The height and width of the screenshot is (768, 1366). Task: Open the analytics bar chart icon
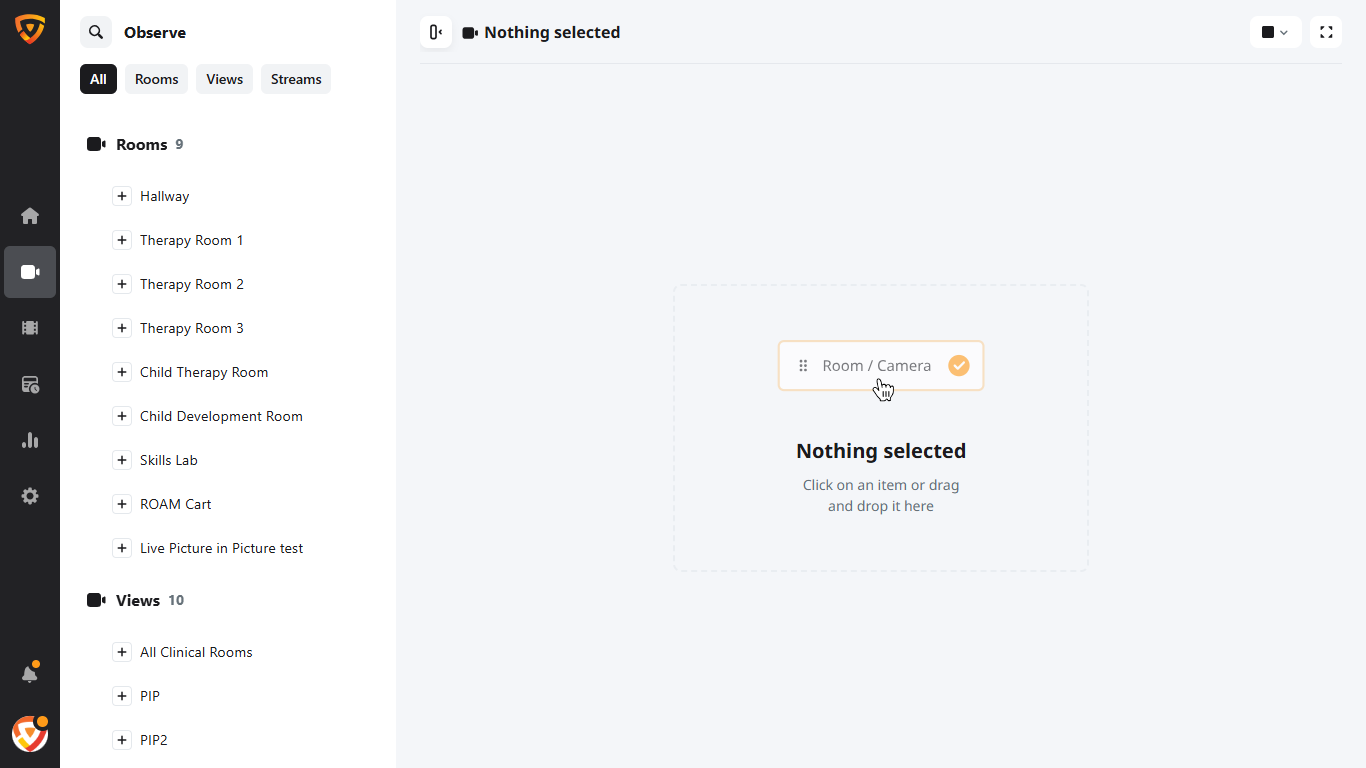30,440
